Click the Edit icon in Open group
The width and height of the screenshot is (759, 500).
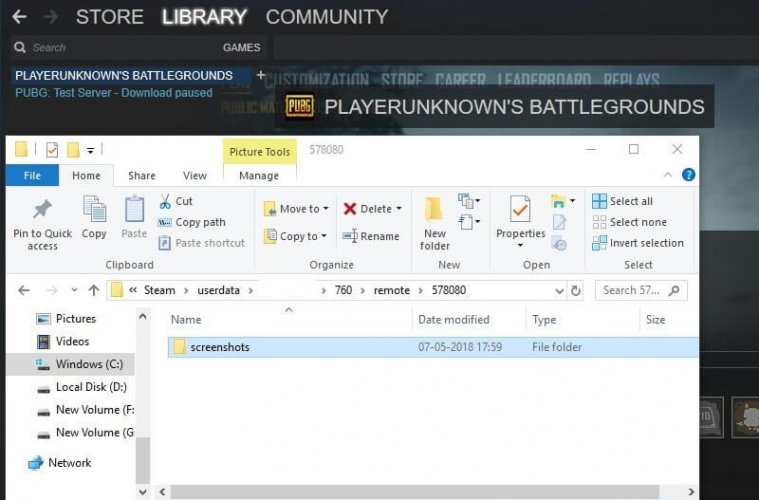[x=559, y=222]
